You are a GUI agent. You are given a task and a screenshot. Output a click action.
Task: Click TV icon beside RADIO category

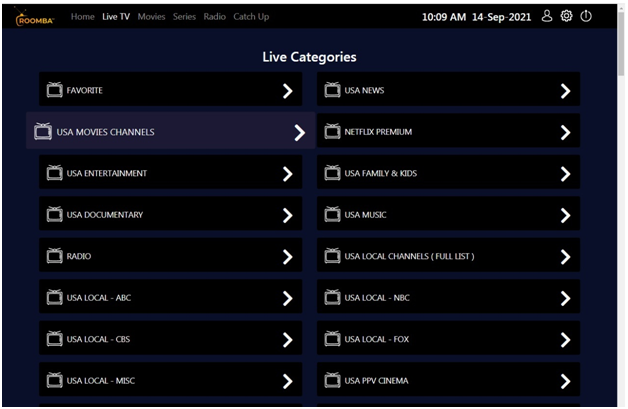click(54, 256)
